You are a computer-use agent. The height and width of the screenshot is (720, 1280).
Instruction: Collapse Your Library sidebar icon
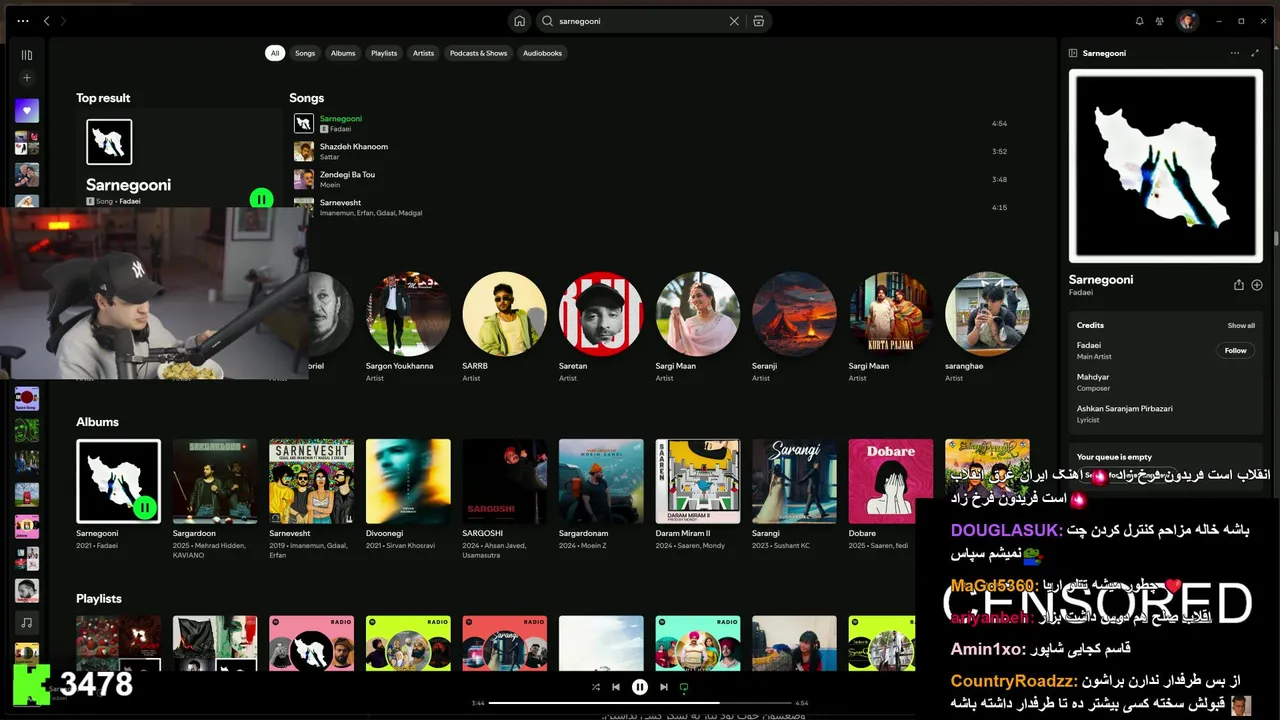27,55
